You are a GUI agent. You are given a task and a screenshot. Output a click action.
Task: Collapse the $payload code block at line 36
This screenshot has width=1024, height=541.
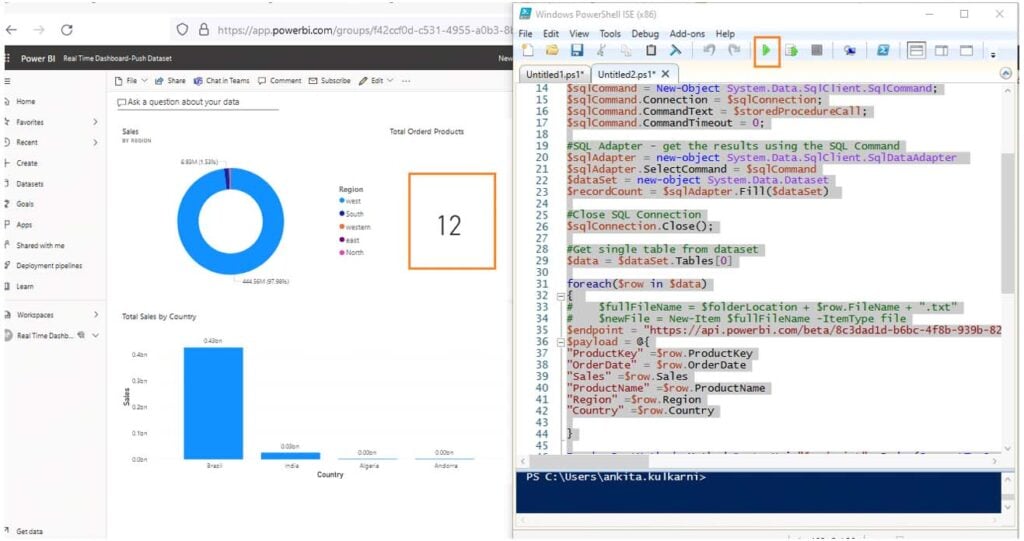point(560,342)
